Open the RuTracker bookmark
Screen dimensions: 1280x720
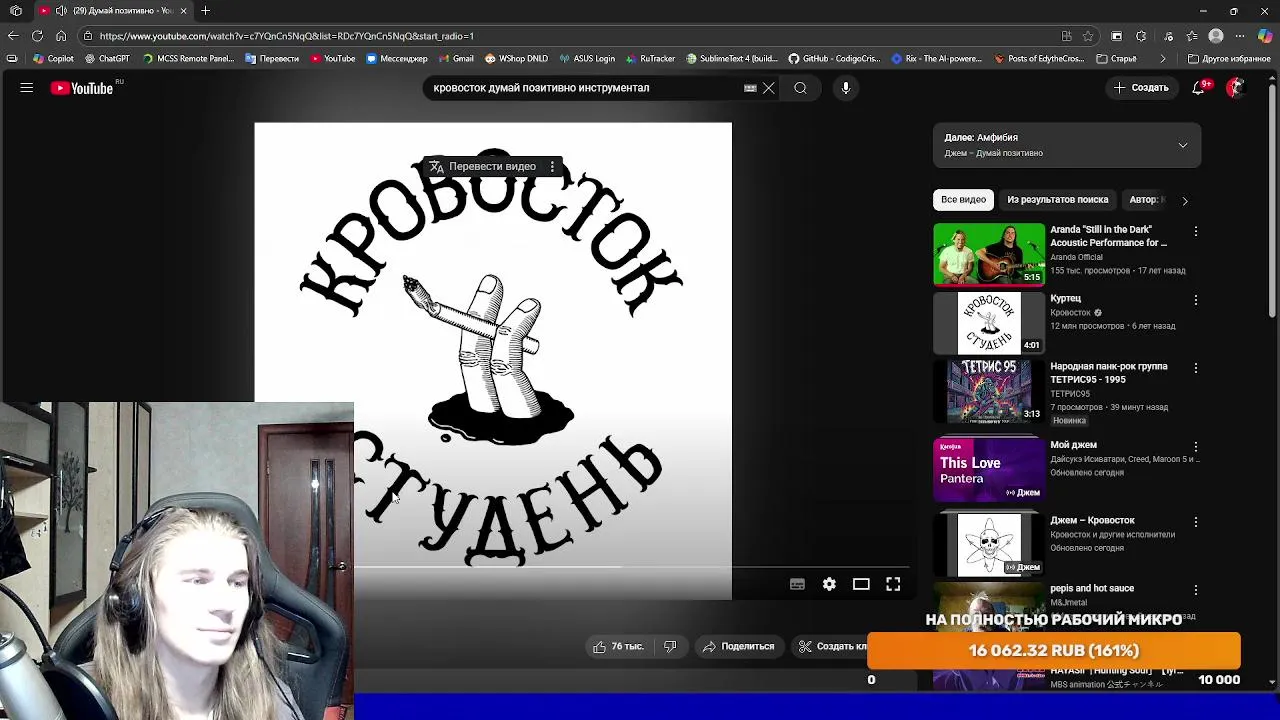pyautogui.click(x=650, y=59)
